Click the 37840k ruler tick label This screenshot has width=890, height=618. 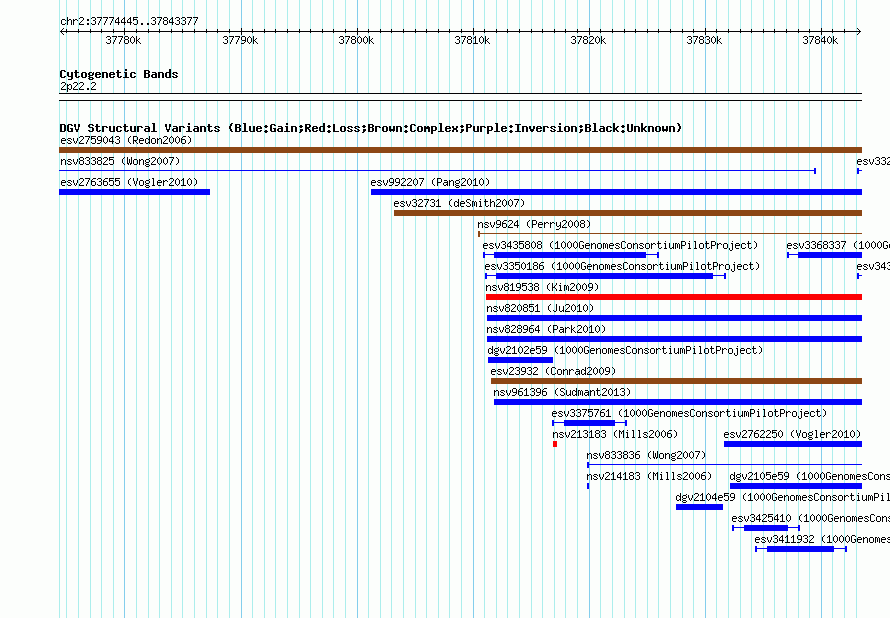pos(820,40)
